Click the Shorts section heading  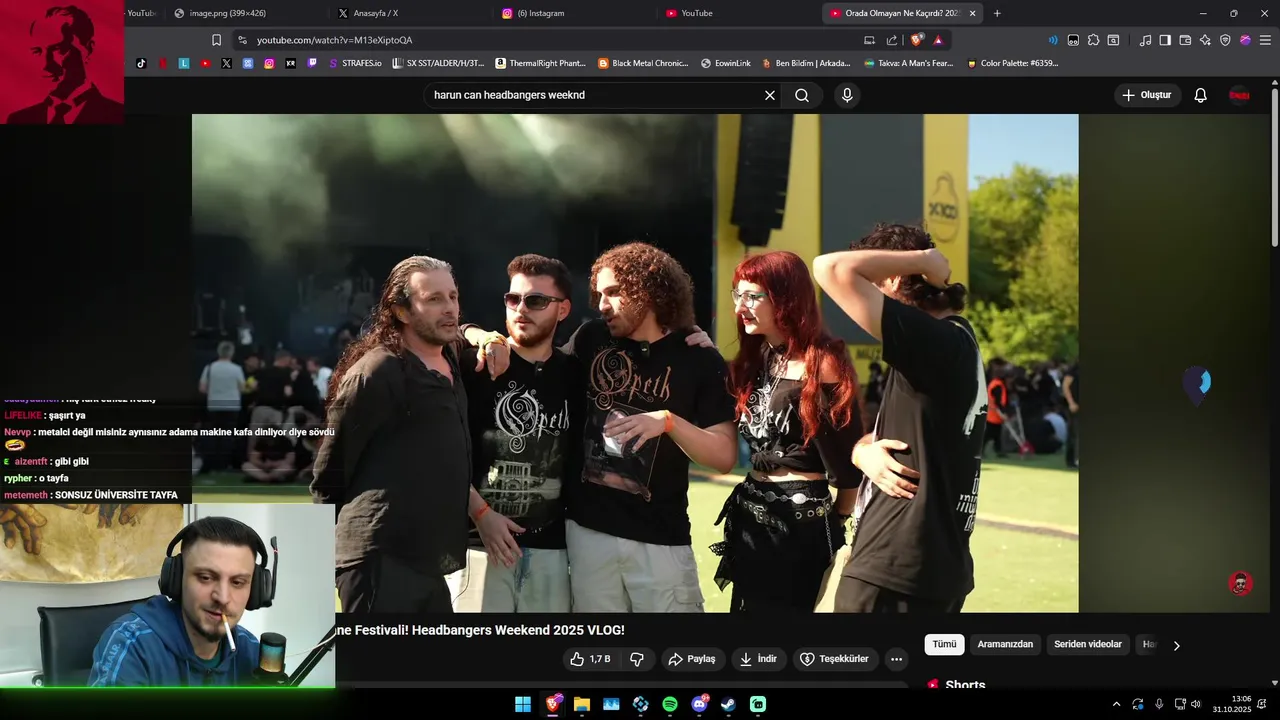[965, 685]
